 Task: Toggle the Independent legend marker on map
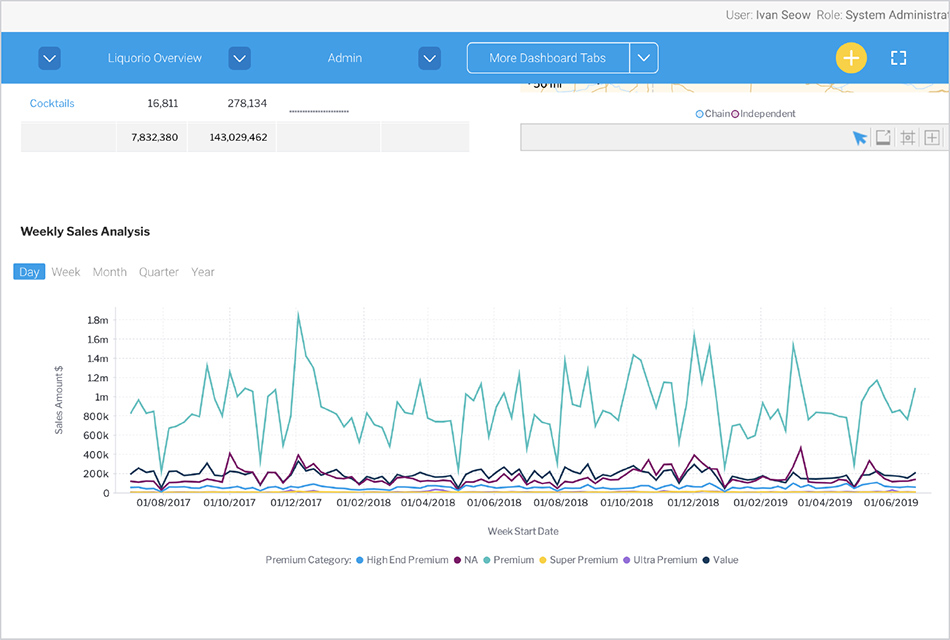click(736, 114)
